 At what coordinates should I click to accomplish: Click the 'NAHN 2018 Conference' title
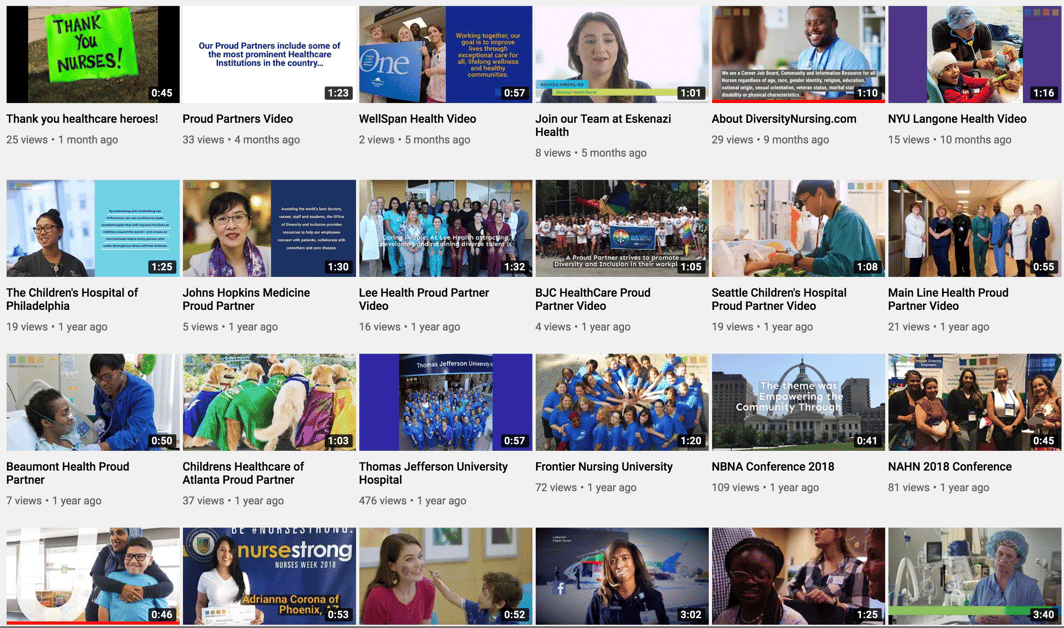(x=949, y=466)
